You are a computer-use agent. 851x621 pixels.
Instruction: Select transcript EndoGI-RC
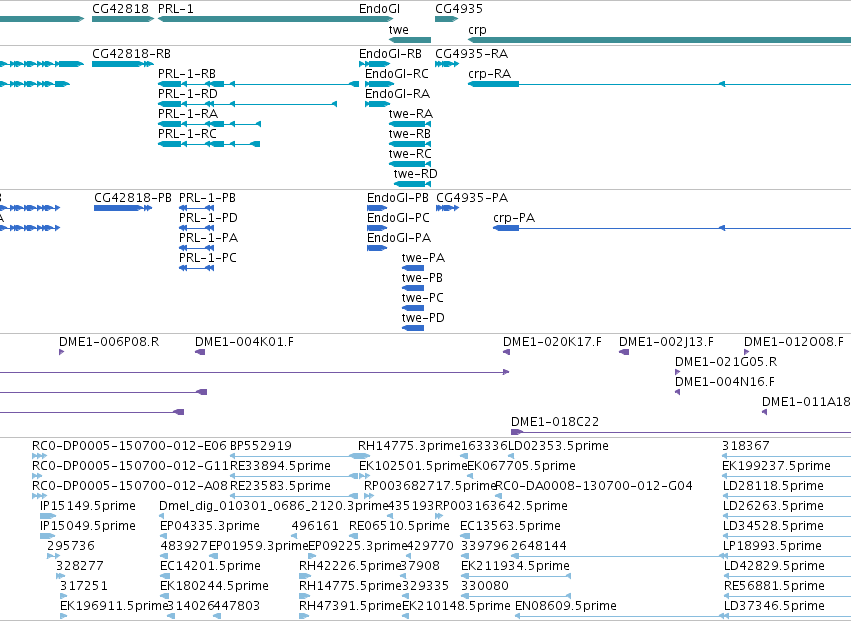[380, 84]
